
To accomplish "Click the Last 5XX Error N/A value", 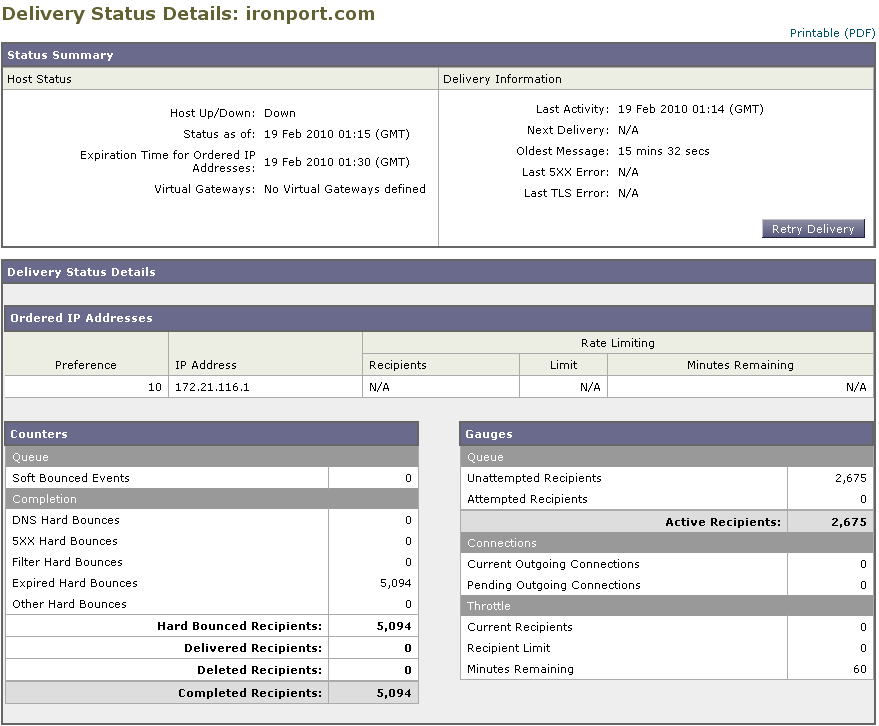I will point(628,172).
